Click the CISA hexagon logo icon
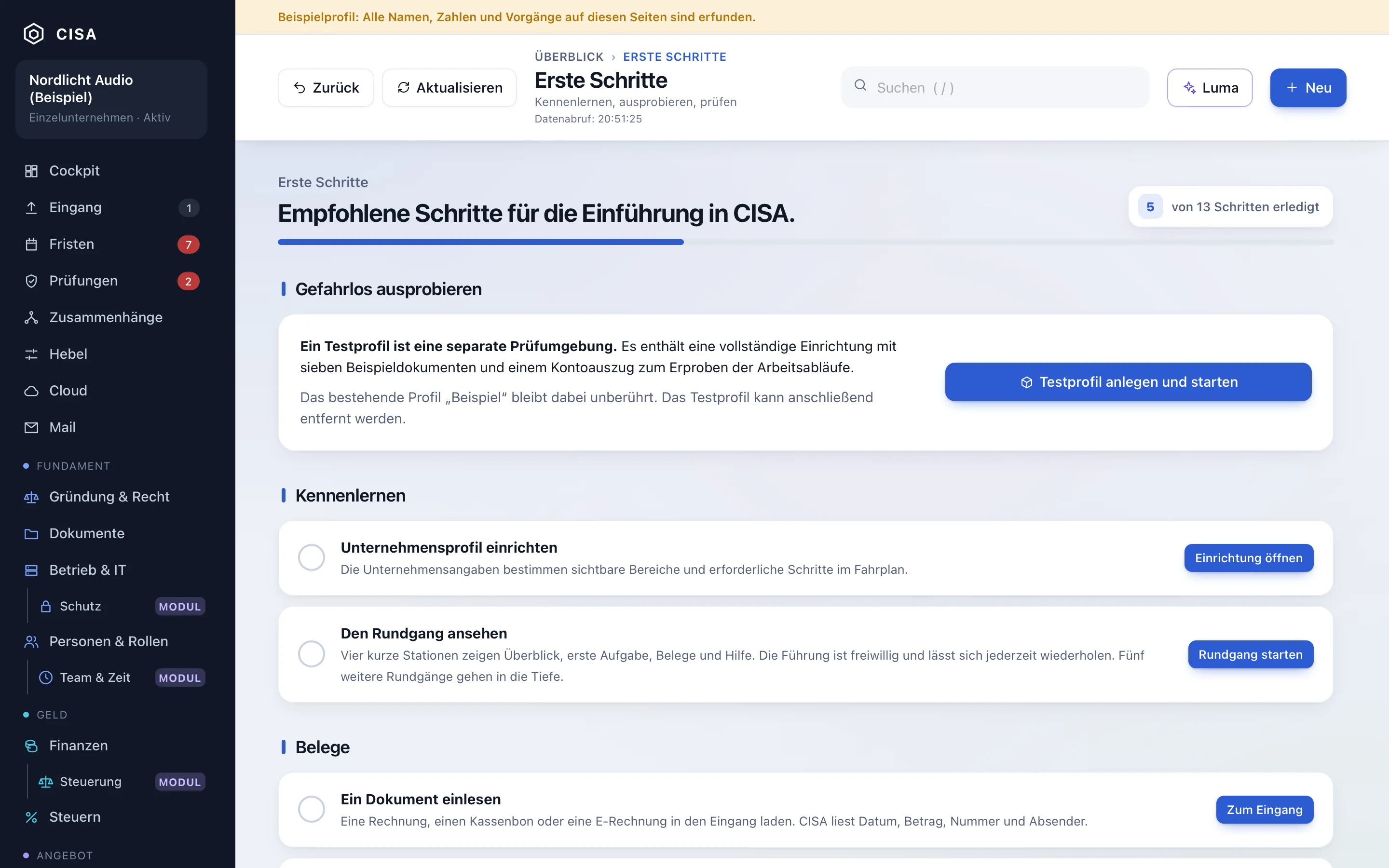 (33, 34)
